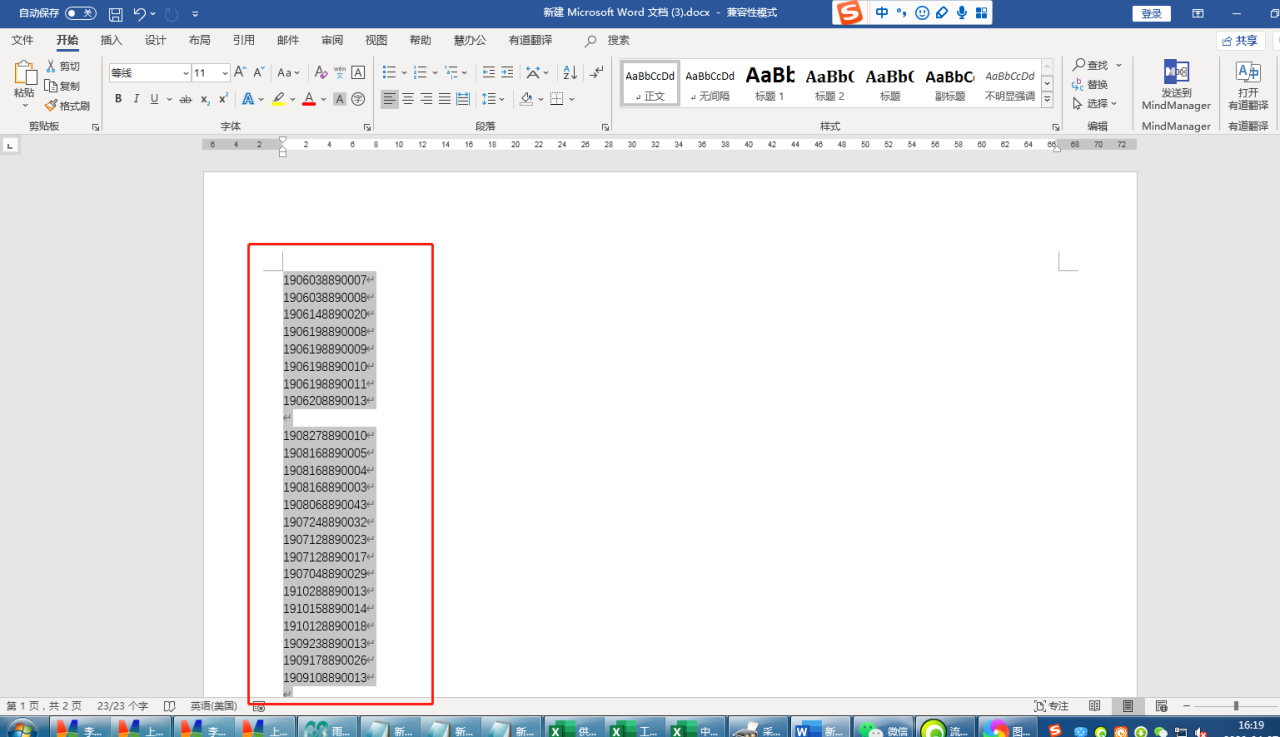Click the Phonetic Guide (wén) icon
Image resolution: width=1280 pixels, height=737 pixels.
point(340,73)
